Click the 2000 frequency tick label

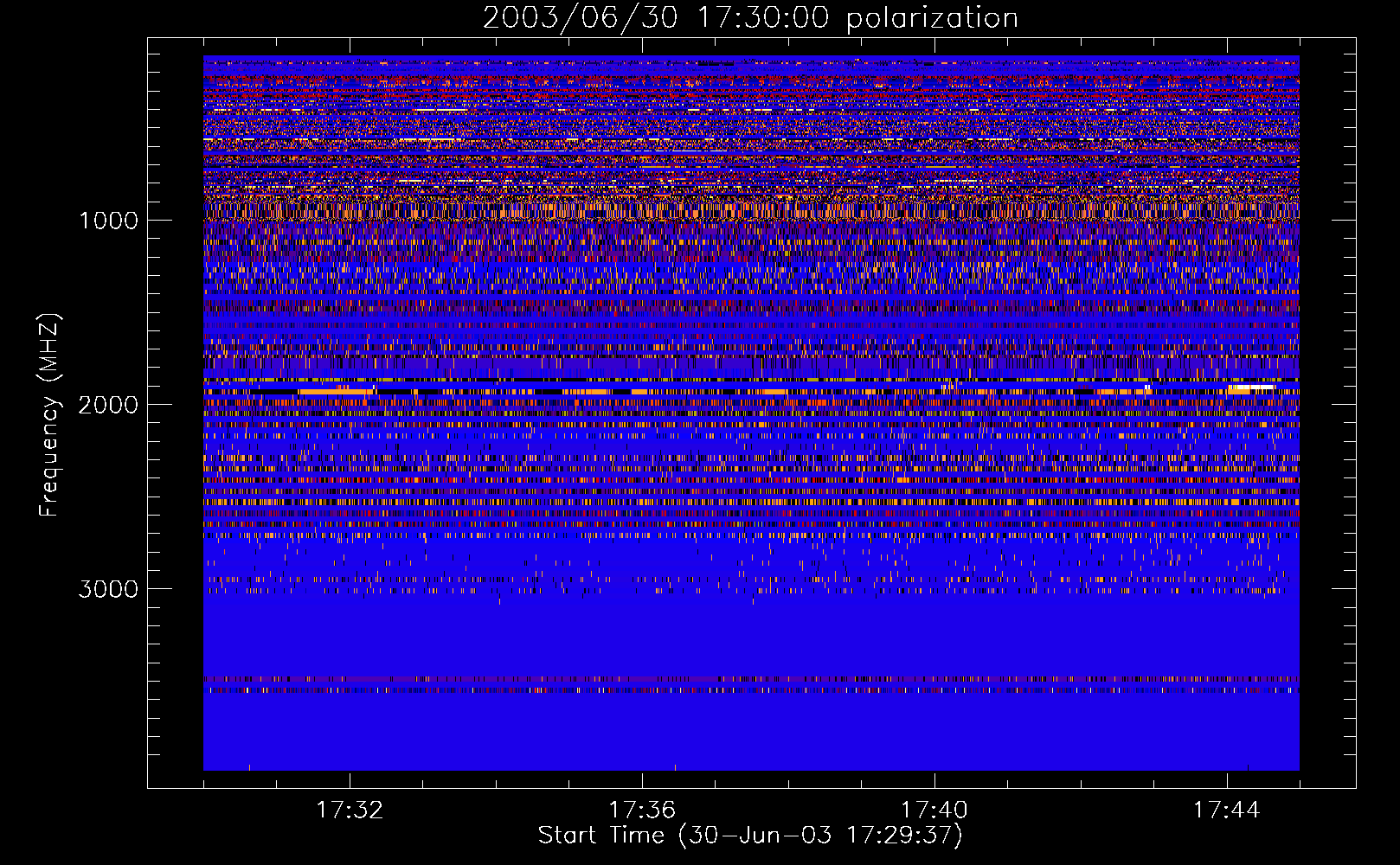(108, 405)
